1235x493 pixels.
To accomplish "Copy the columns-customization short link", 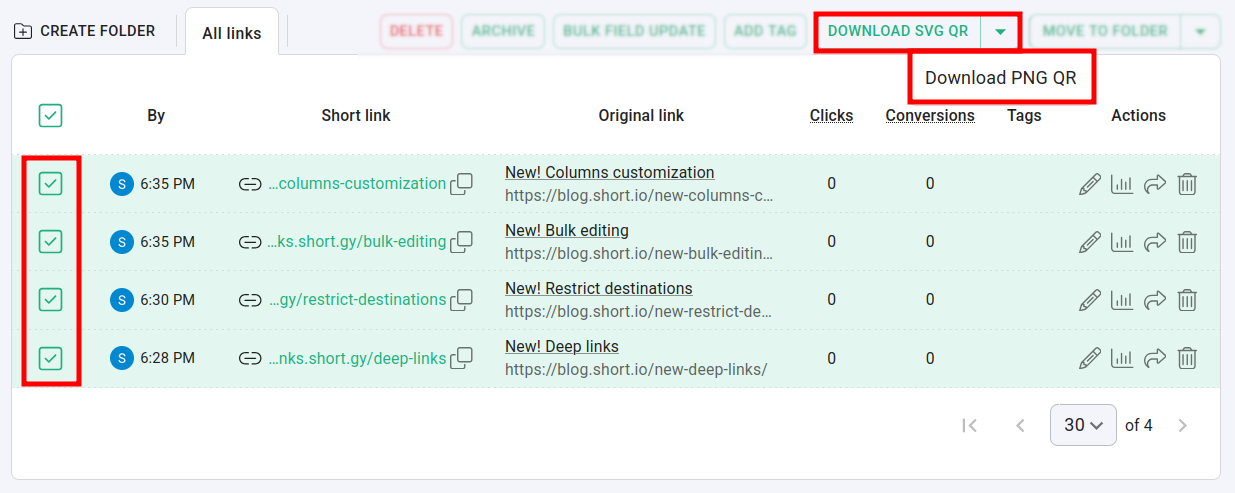I will (462, 184).
